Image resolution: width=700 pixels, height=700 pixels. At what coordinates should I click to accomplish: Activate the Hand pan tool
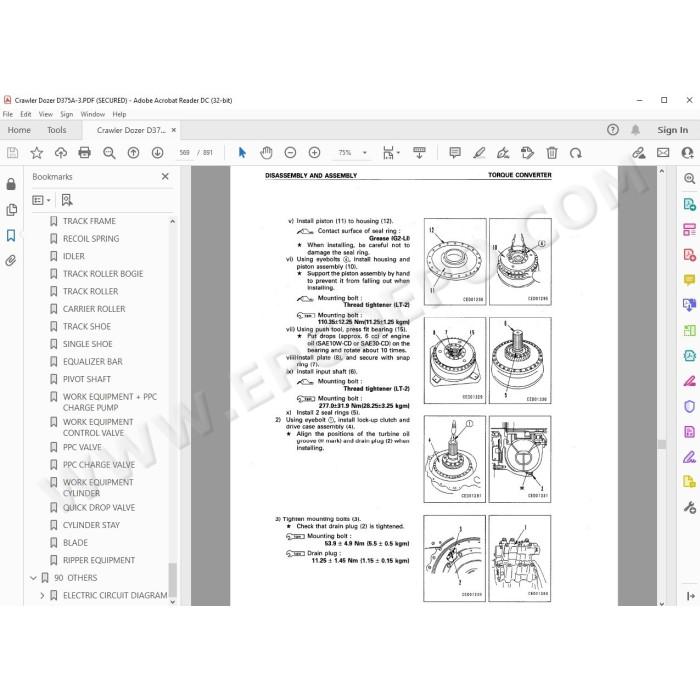(x=266, y=153)
